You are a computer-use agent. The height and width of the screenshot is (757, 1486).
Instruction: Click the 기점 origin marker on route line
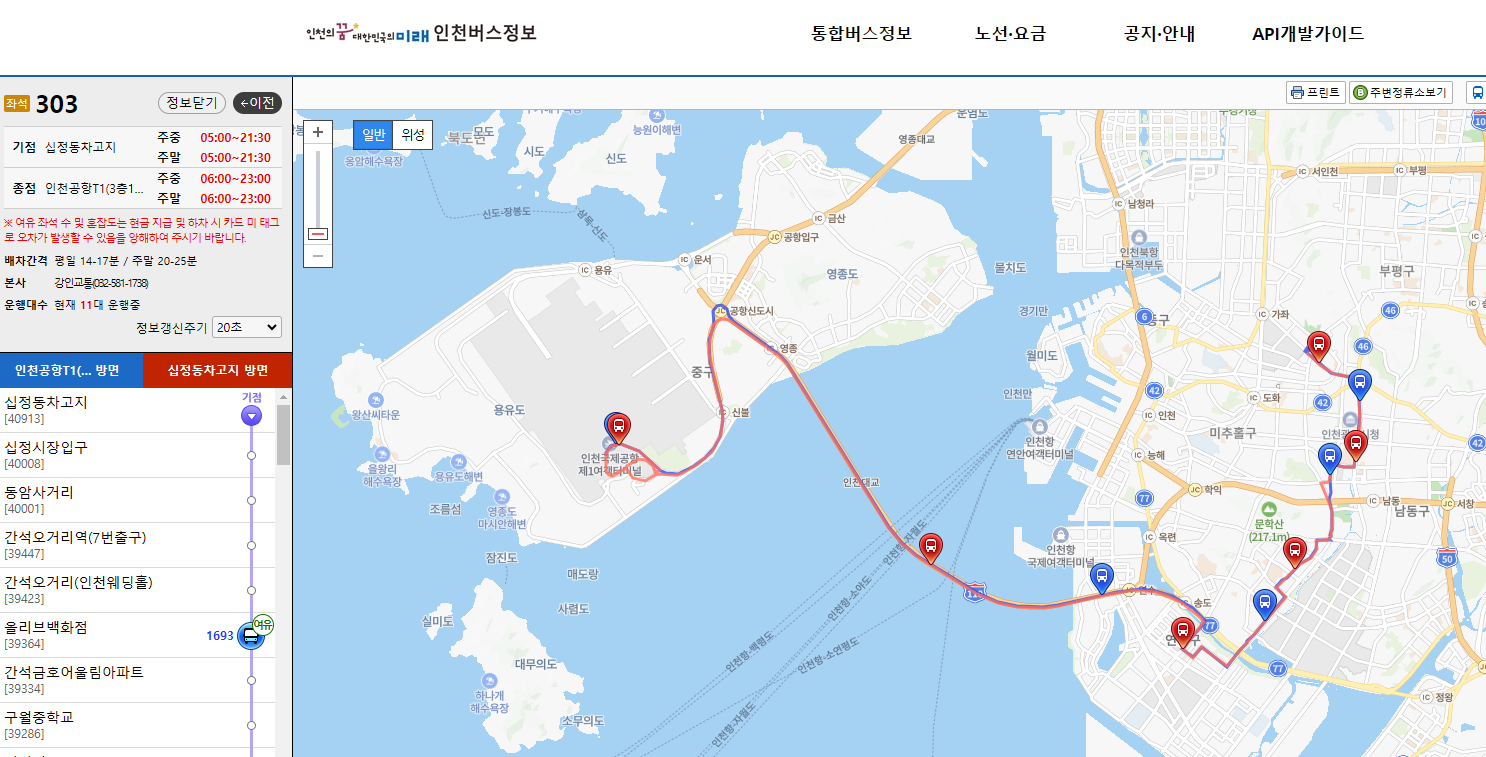[251, 415]
